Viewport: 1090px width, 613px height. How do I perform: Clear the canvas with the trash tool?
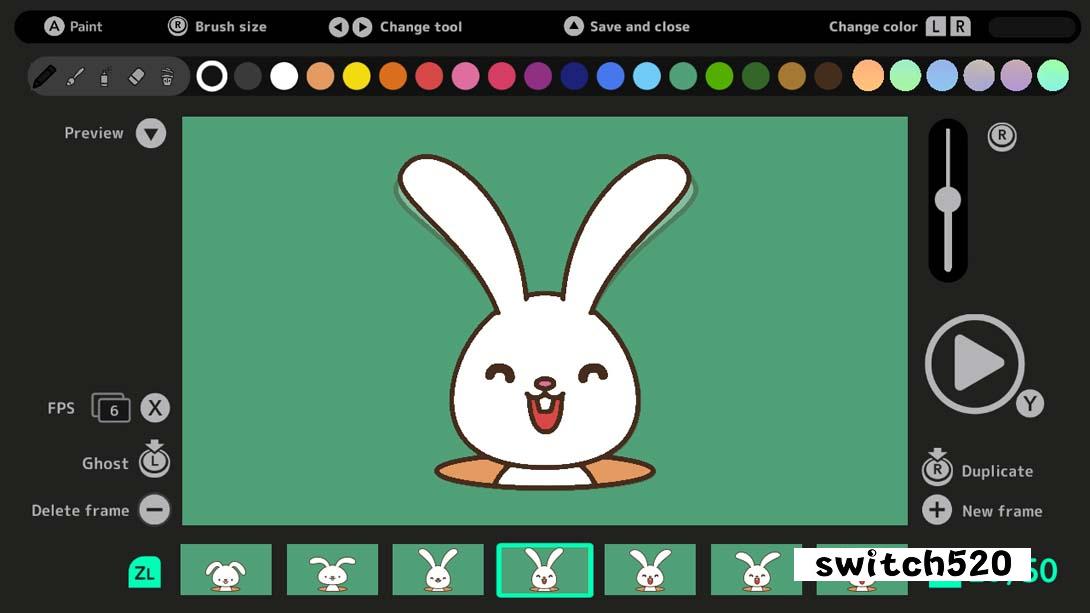coord(167,75)
